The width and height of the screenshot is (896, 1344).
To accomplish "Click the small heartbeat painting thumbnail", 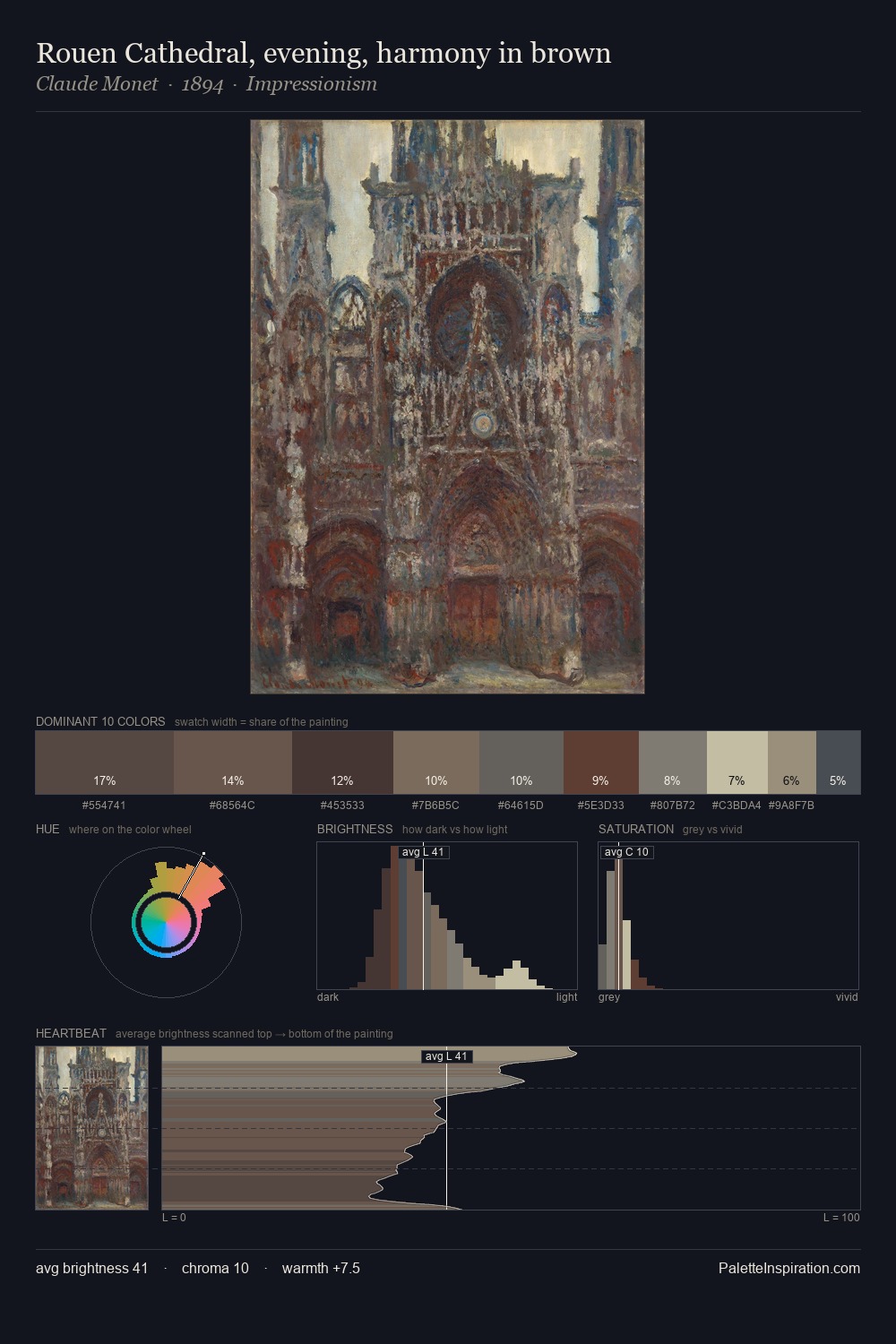I will pyautogui.click(x=92, y=1128).
